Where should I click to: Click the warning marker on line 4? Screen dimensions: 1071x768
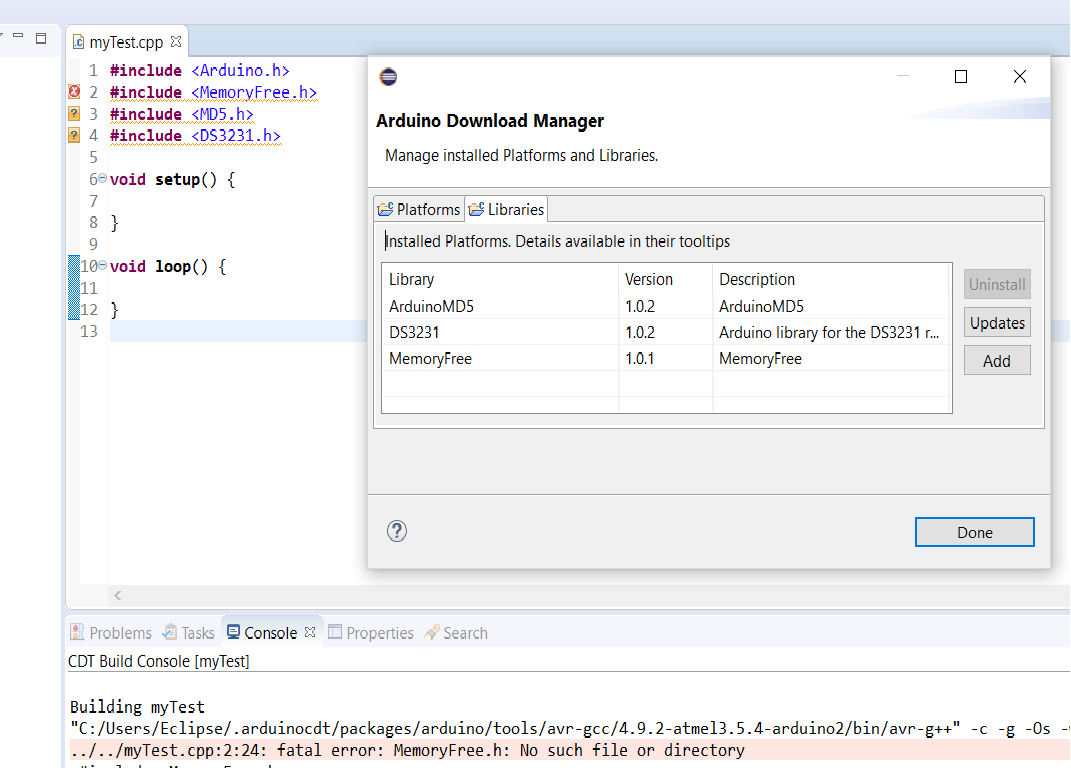tap(73, 136)
